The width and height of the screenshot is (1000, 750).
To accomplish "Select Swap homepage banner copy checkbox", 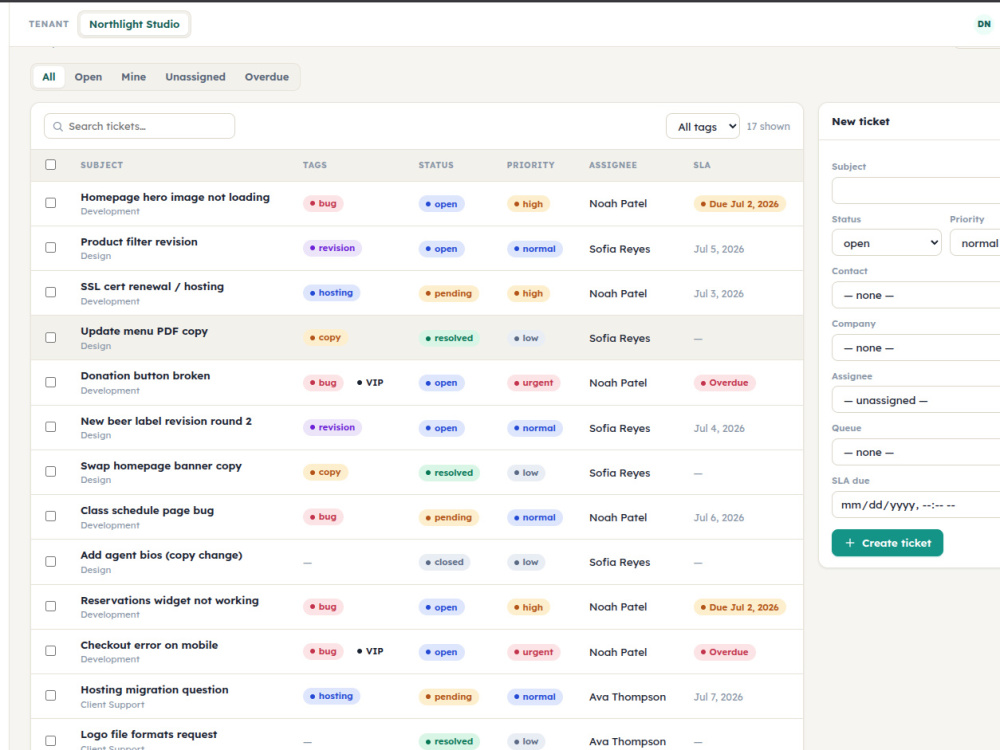I will tap(50, 471).
